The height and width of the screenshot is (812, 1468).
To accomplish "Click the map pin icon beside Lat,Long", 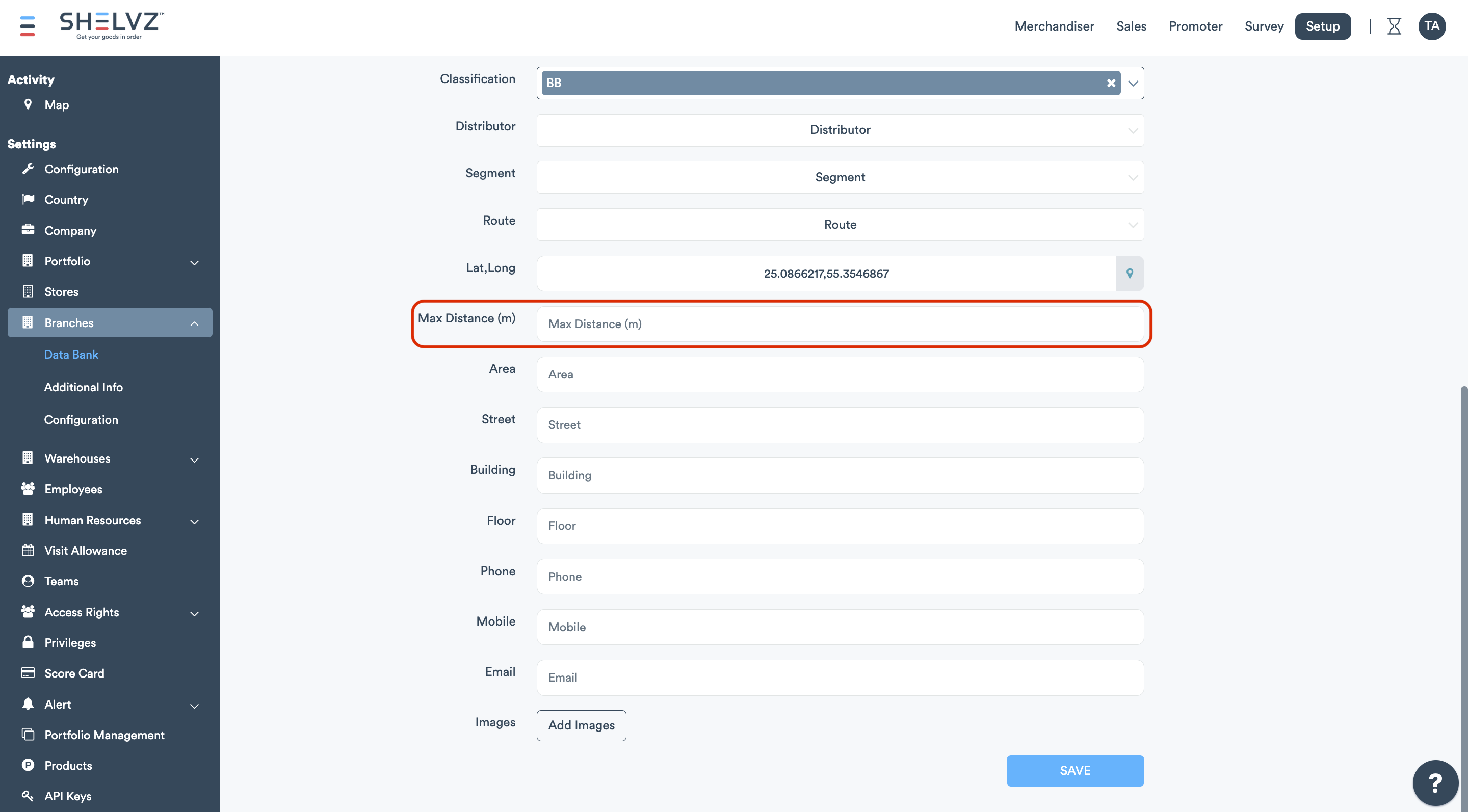I will pos(1130,274).
